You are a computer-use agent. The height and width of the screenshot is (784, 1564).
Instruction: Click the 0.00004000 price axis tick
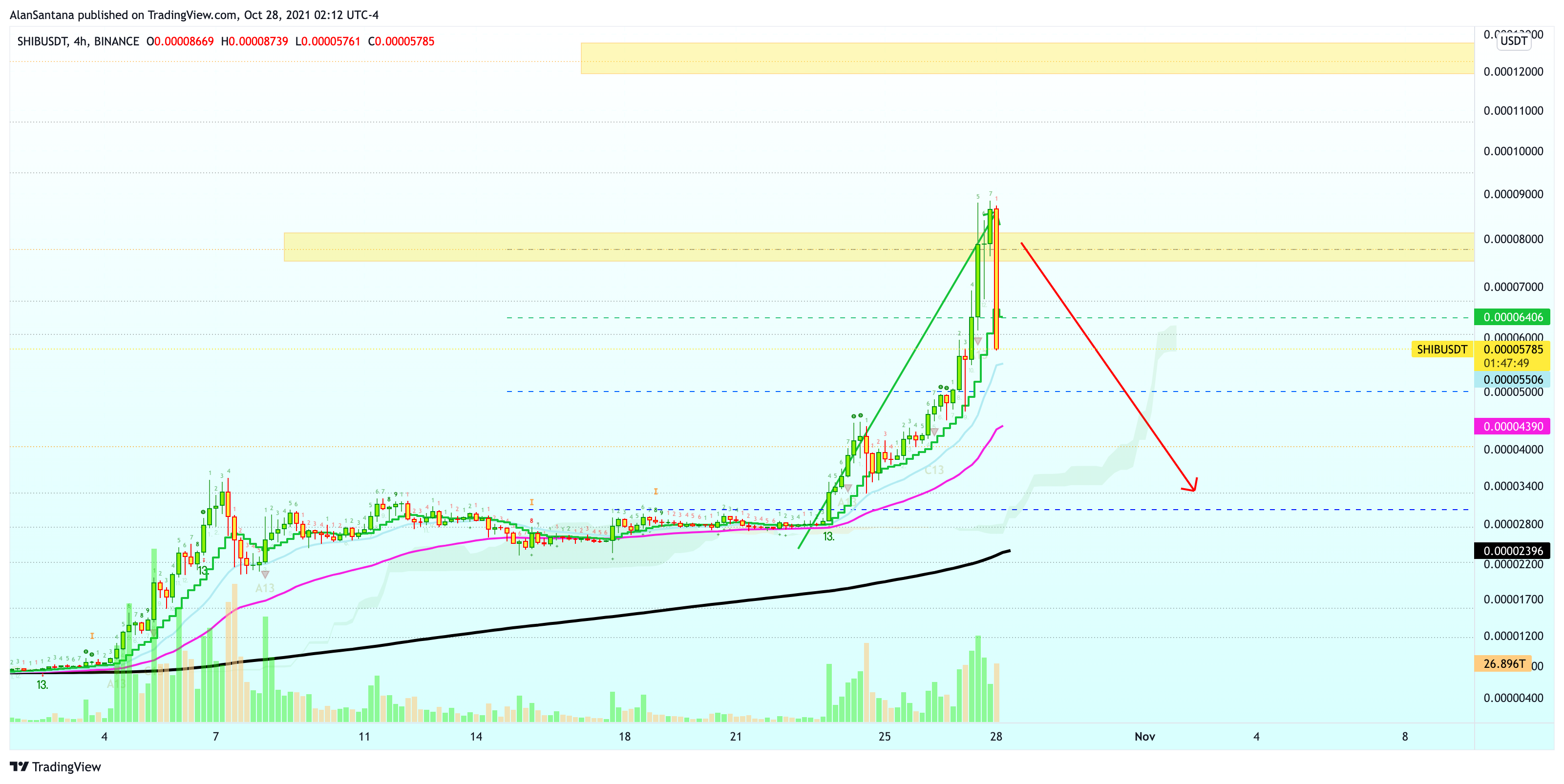[1513, 450]
